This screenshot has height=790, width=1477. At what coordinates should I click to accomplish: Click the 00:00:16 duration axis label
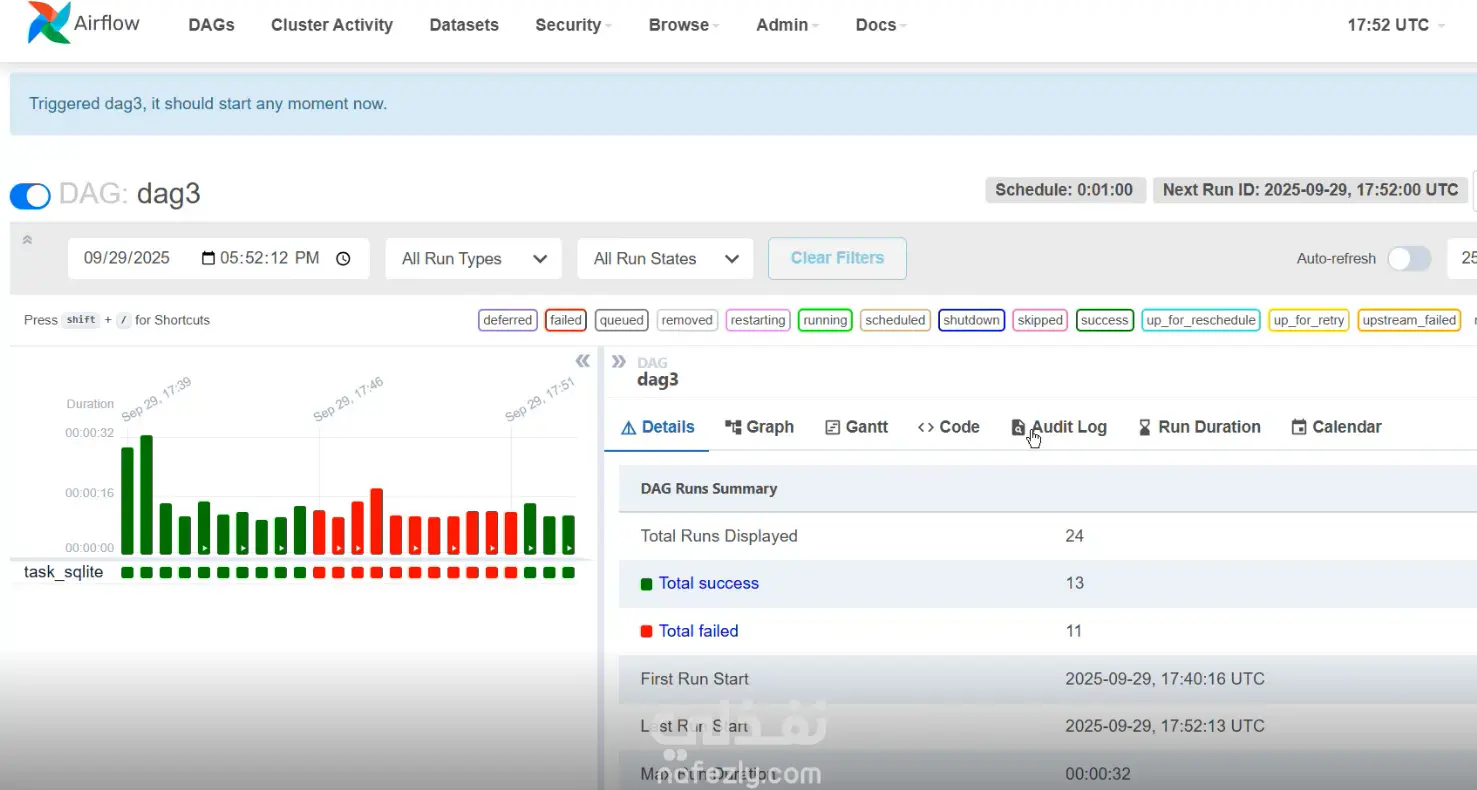click(90, 493)
